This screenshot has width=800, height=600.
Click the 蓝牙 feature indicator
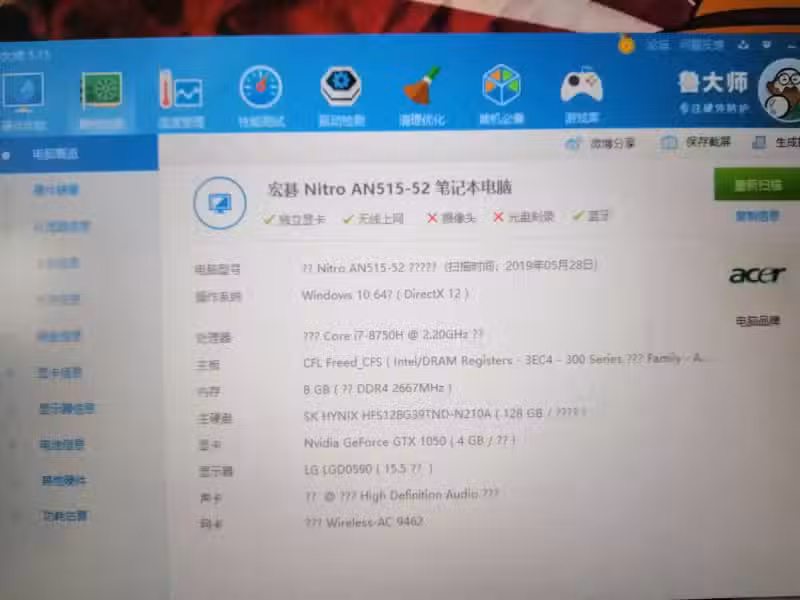click(x=591, y=216)
